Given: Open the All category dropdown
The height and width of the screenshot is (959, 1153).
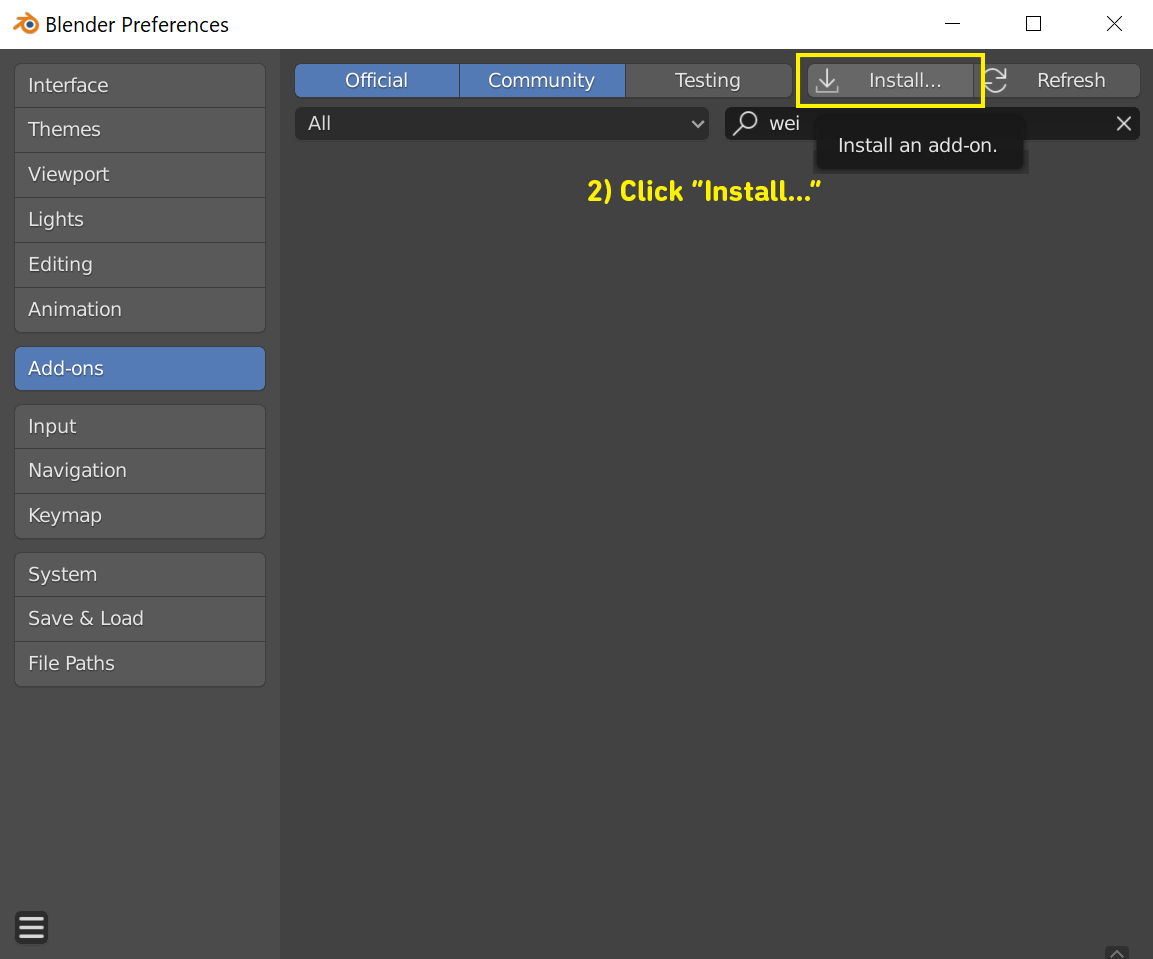Looking at the screenshot, I should coord(501,124).
